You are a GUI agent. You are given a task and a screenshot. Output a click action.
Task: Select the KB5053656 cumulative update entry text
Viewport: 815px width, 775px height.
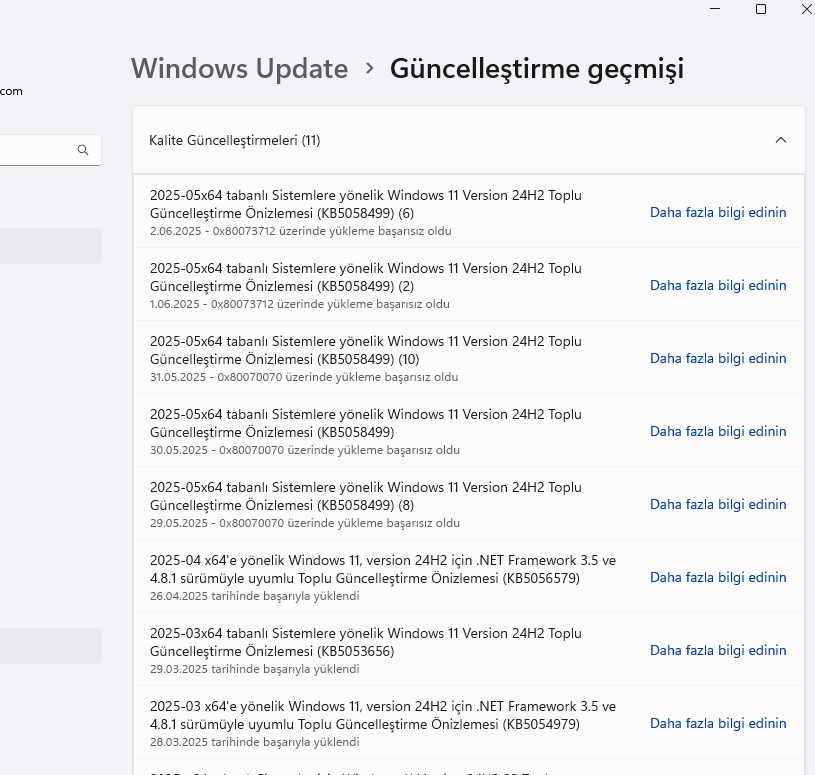pos(365,642)
